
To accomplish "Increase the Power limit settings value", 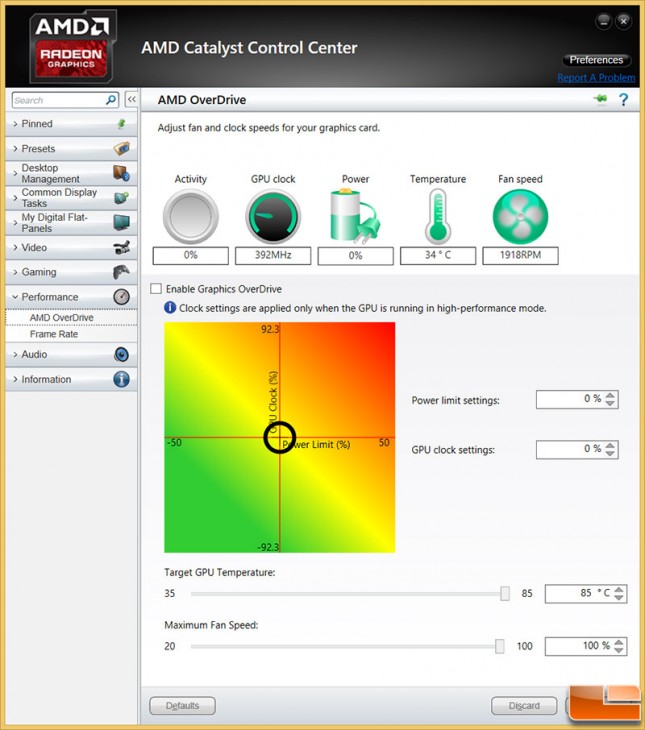I will (x=611, y=395).
